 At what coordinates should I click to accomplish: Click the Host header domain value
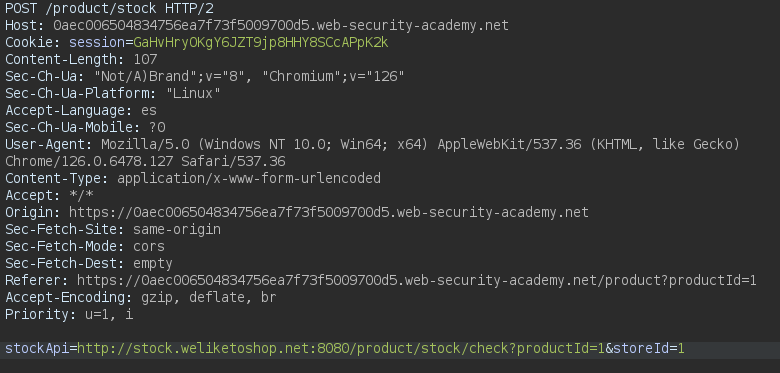[281, 25]
